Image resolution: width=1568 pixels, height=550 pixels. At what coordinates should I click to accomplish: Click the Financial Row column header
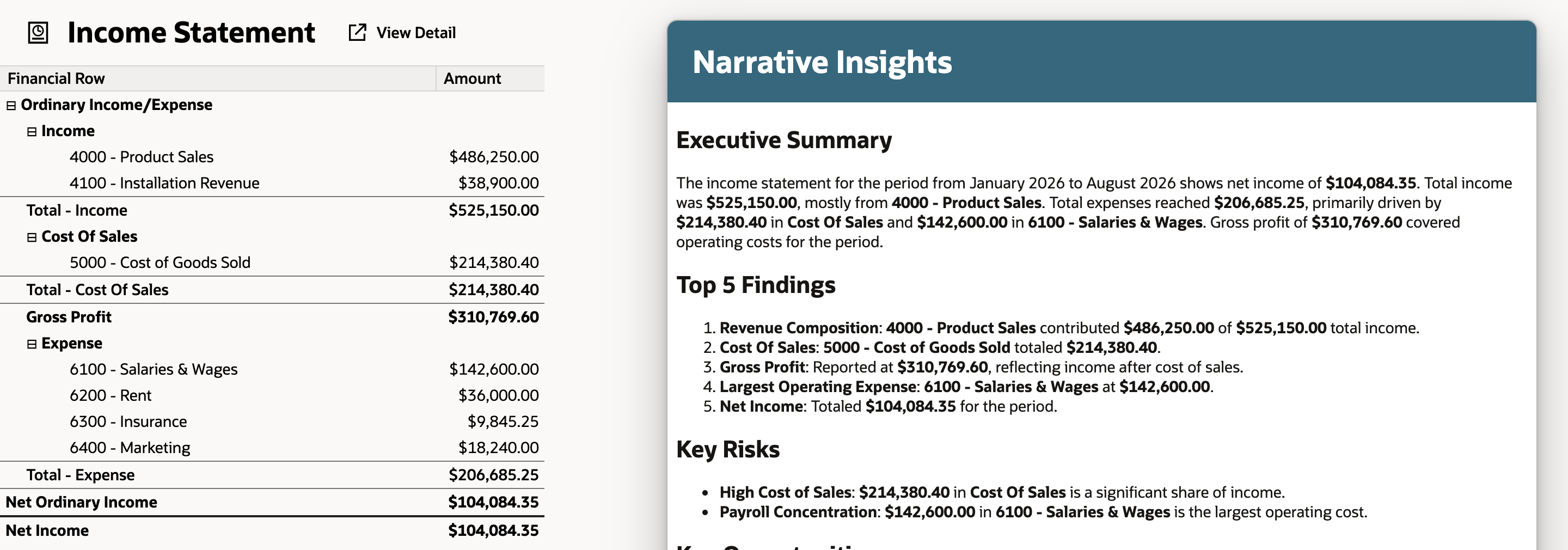218,78
